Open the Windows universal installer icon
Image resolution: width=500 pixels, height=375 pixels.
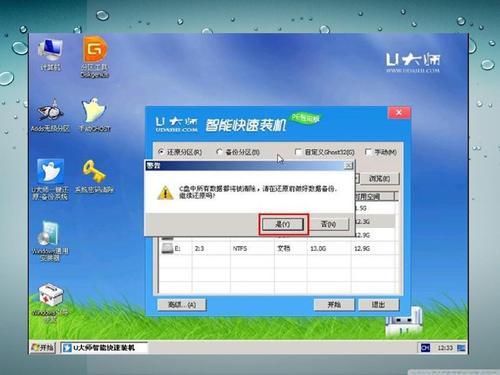tap(50, 241)
